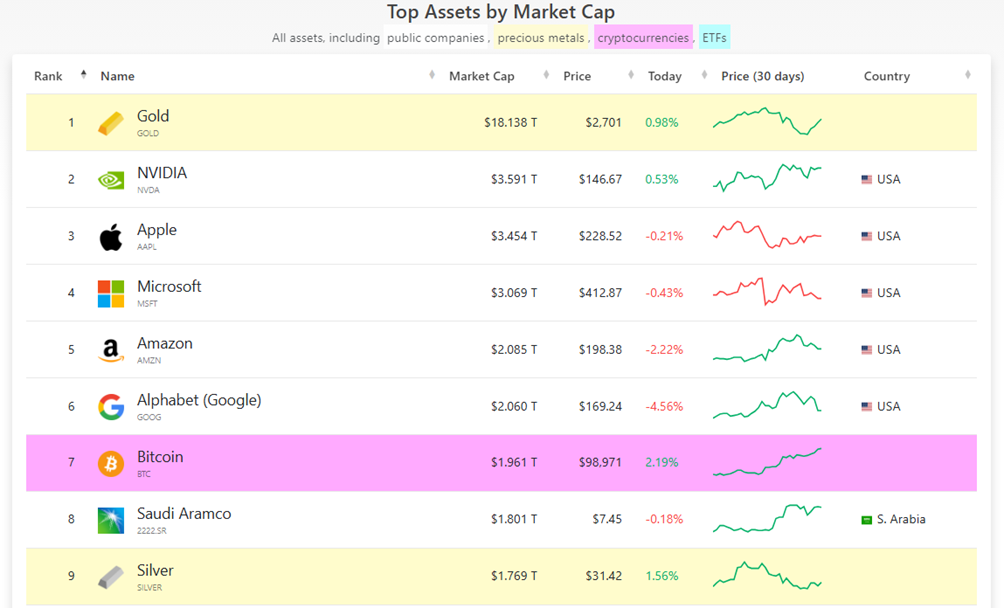Image resolution: width=1004 pixels, height=608 pixels.
Task: Open the Amazon company page
Action: pyautogui.click(x=165, y=343)
